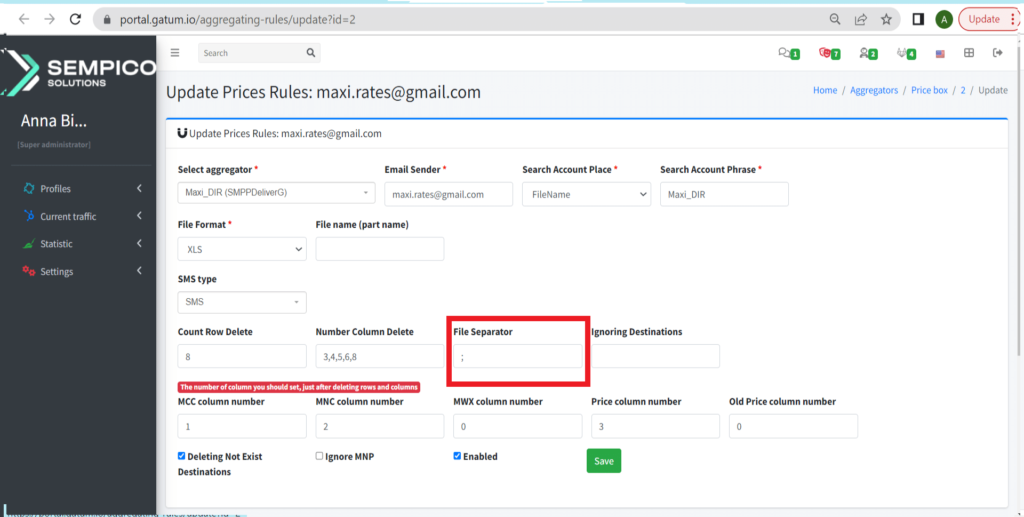Open the Price box breadcrumb link
This screenshot has height=517, width=1024.
(929, 90)
